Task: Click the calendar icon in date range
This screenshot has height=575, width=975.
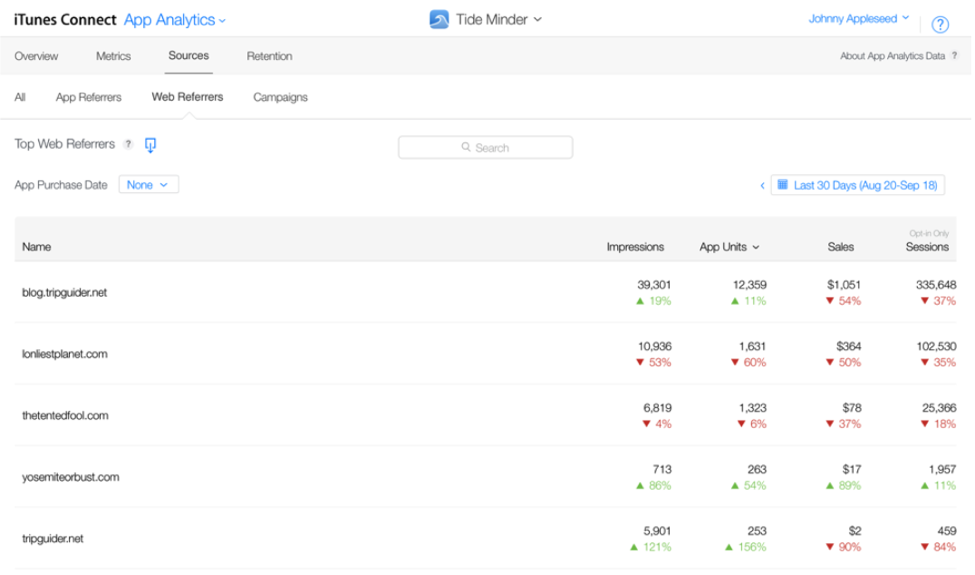Action: click(x=783, y=185)
